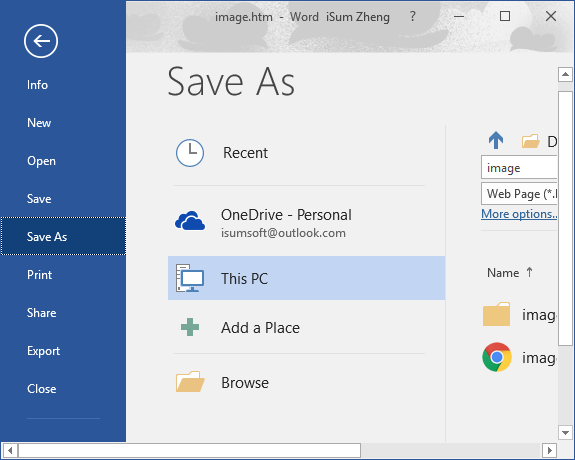This screenshot has height=460, width=575.
Task: Choose Add a Place option
Action: coord(307,328)
